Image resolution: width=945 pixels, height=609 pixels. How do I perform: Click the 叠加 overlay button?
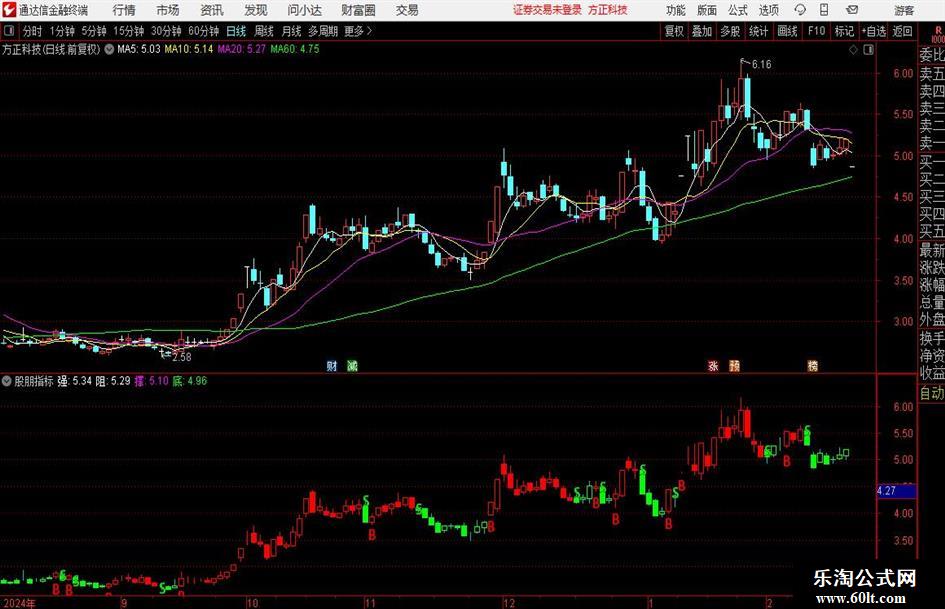(702, 31)
